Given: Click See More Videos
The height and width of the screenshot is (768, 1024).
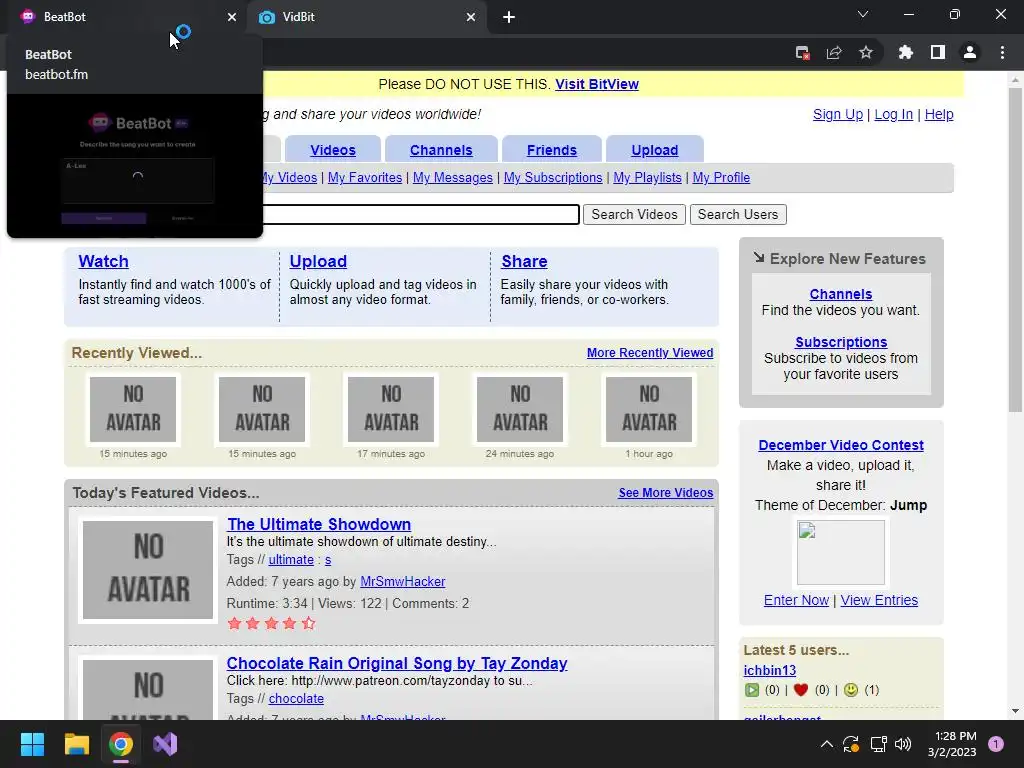Looking at the screenshot, I should (665, 493).
